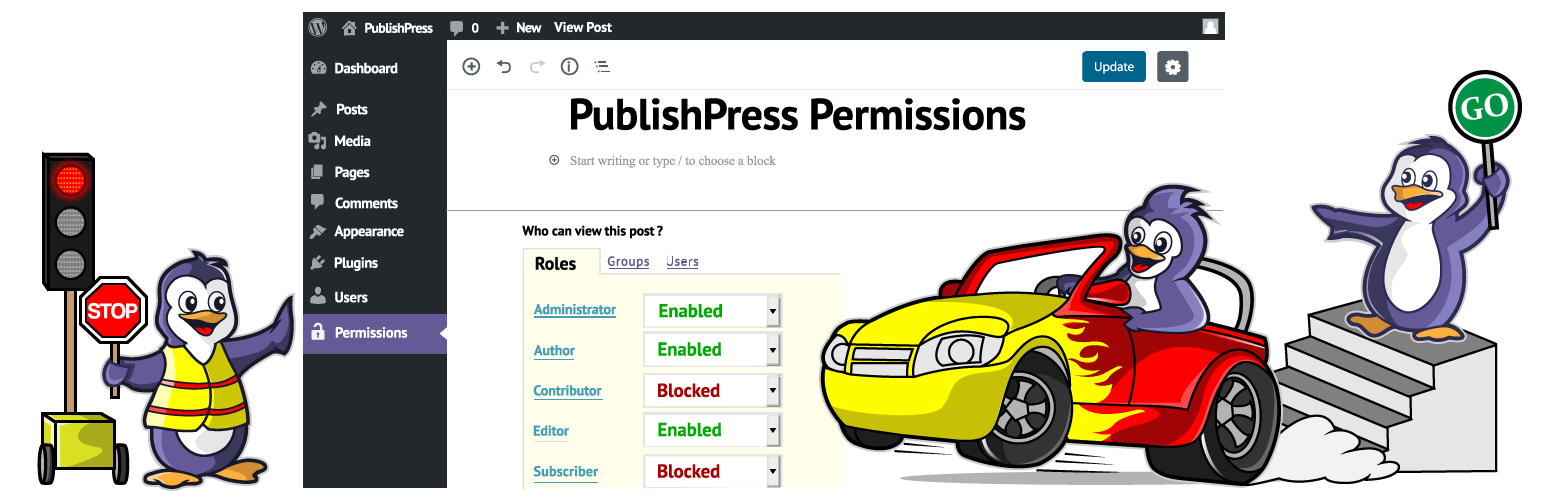Click the Redo arrow icon
1544x500 pixels.
537,67
